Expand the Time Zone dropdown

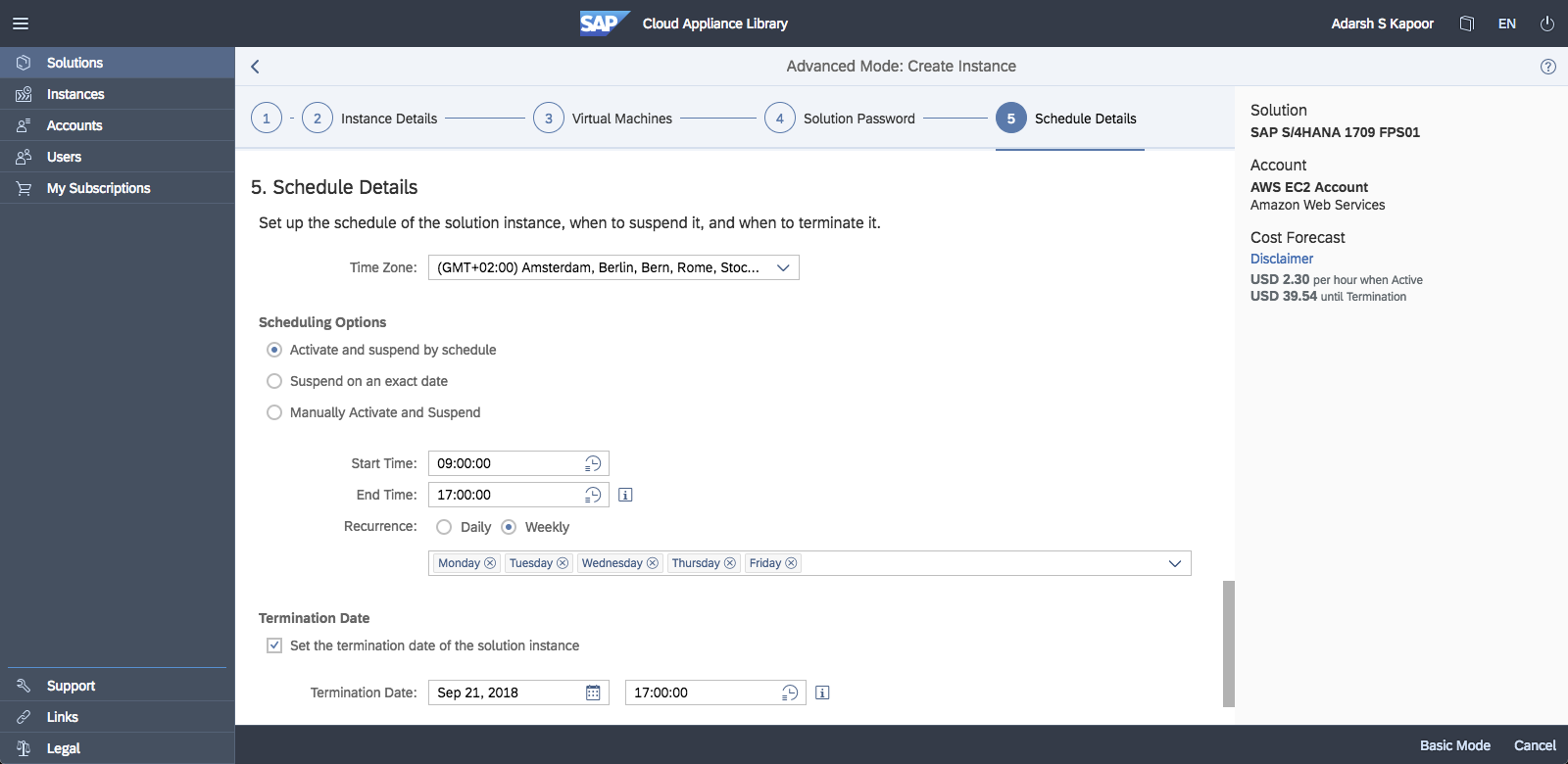pos(783,267)
